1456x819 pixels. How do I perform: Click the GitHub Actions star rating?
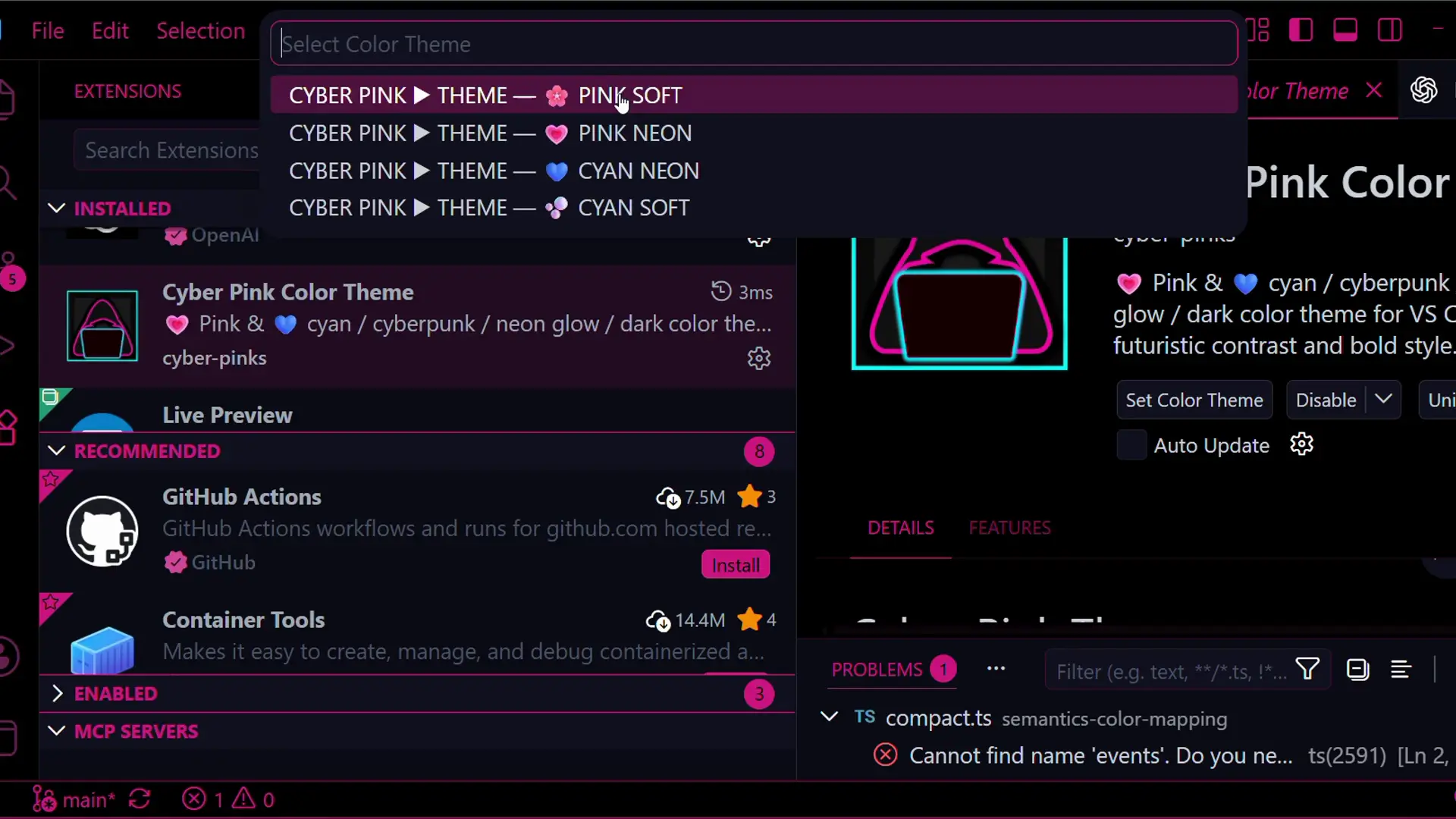coord(756,496)
